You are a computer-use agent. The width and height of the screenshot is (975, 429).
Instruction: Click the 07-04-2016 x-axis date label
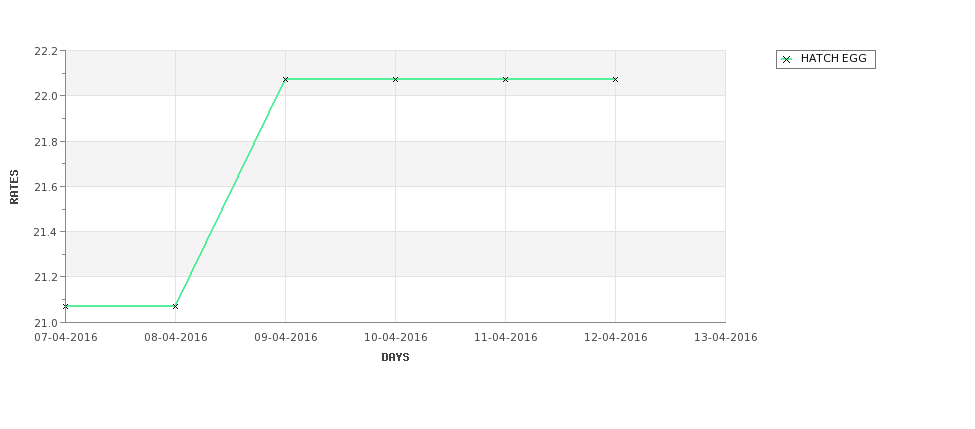click(x=66, y=337)
